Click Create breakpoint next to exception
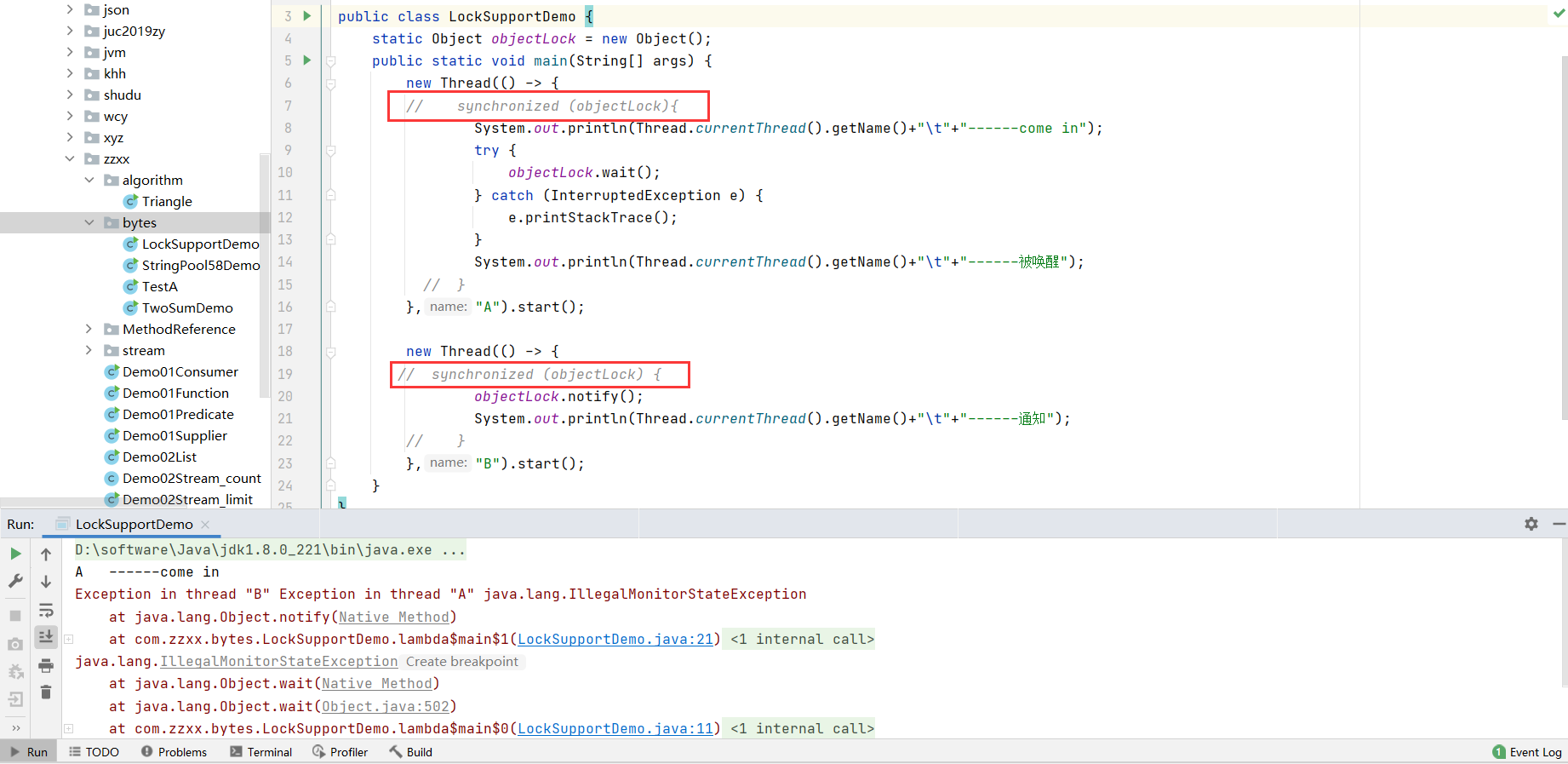 (462, 662)
